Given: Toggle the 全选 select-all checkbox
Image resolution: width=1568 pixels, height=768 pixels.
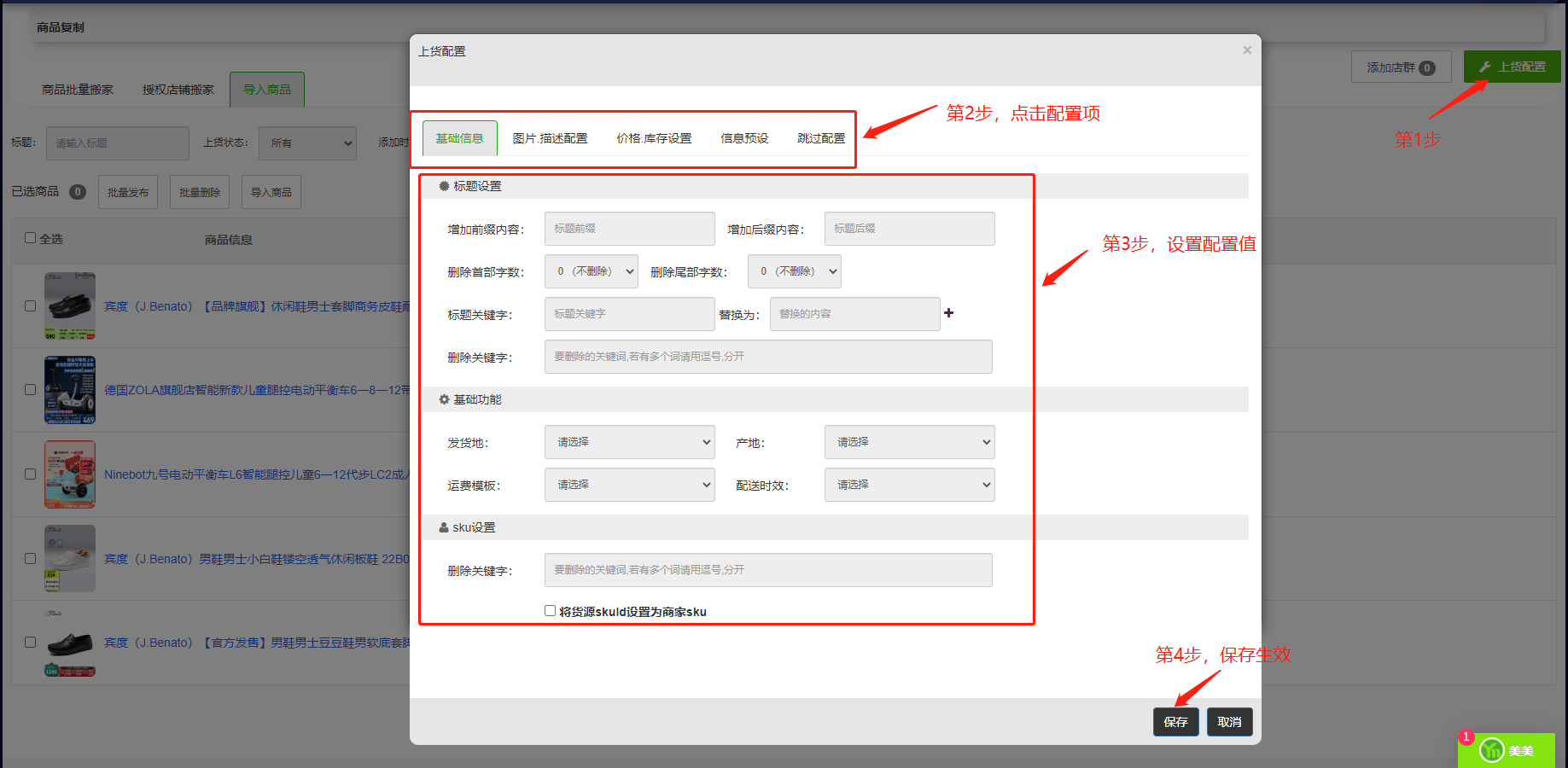Looking at the screenshot, I should tap(31, 238).
